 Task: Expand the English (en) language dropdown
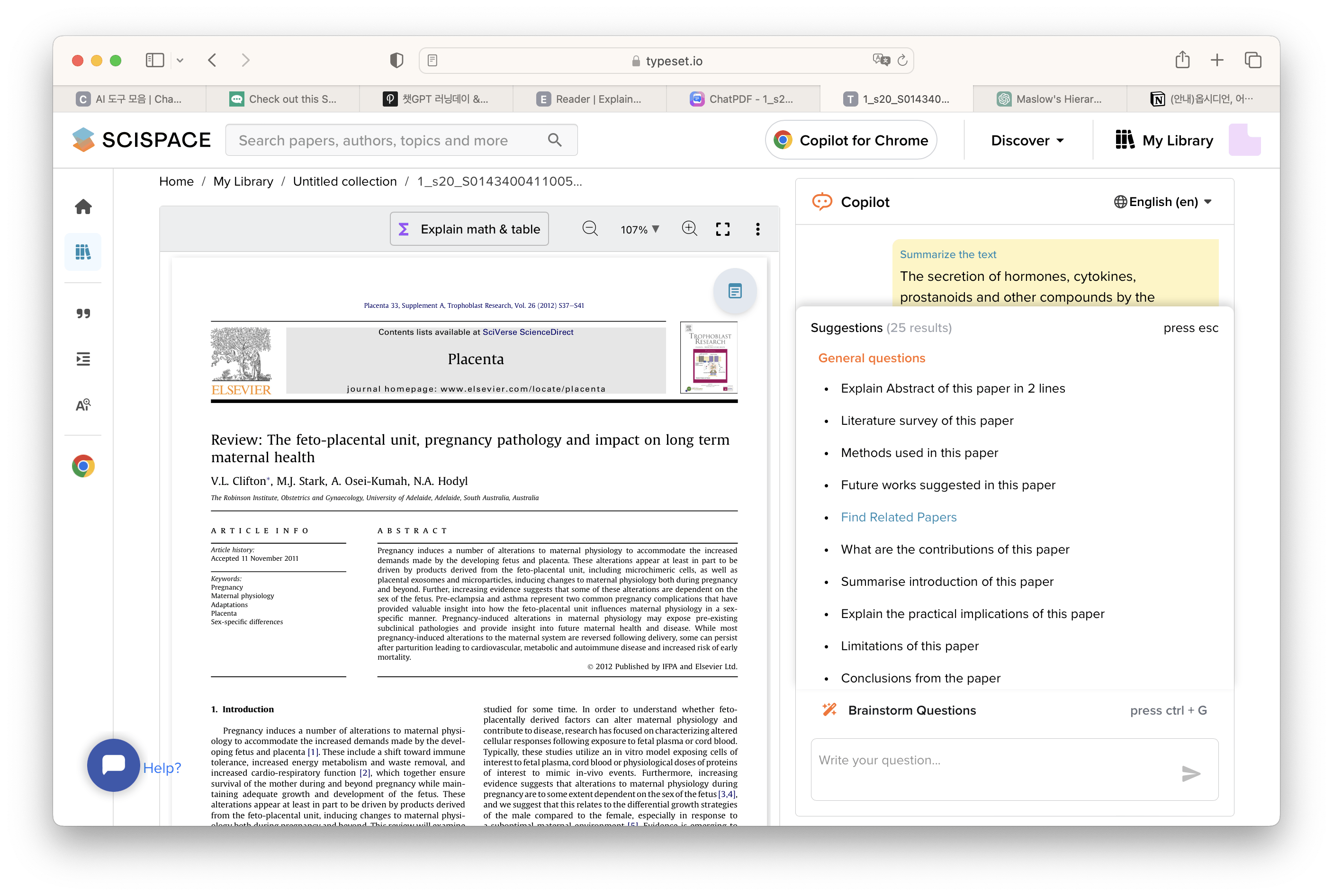[x=1162, y=202]
